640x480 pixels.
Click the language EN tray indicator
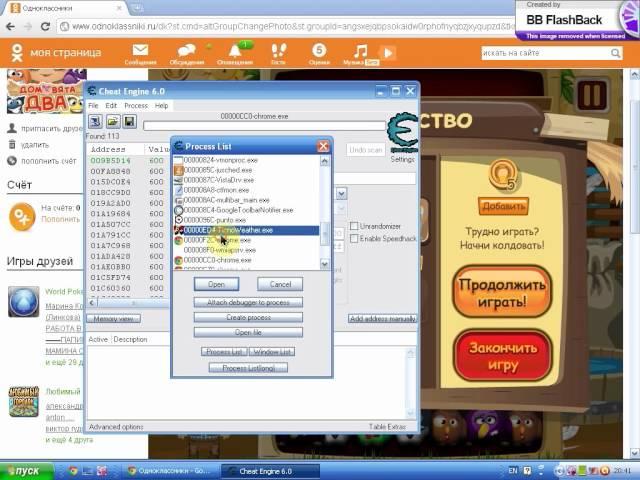pyautogui.click(x=513, y=471)
